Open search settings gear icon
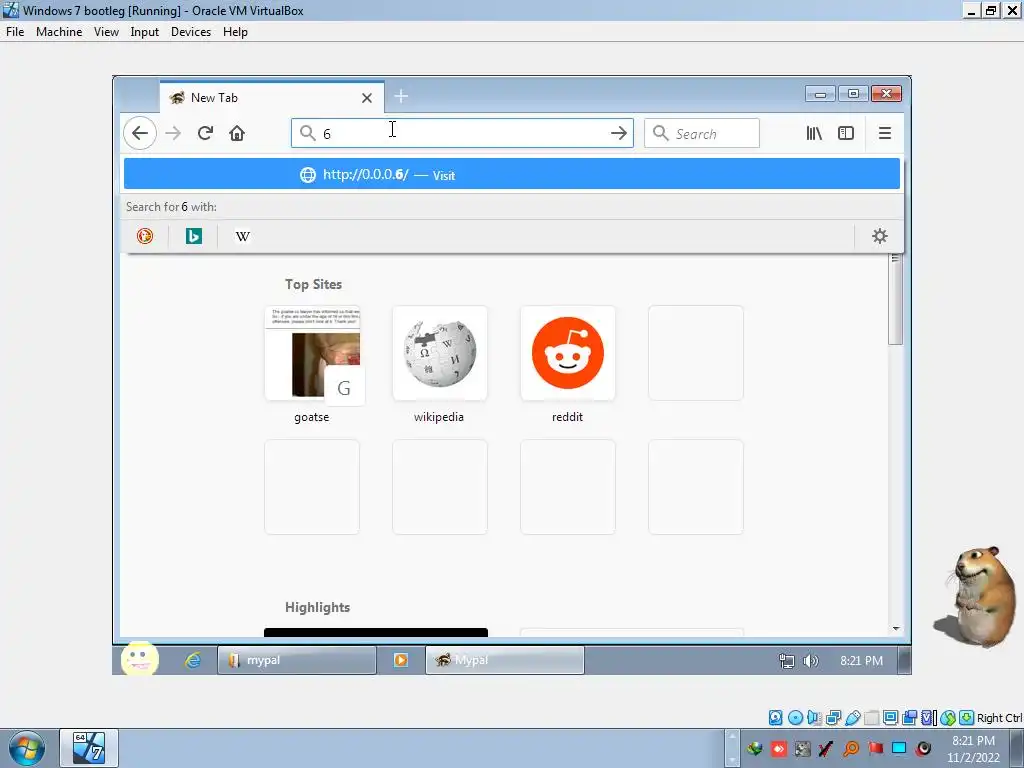Screen dimensions: 1024x768 [880, 236]
